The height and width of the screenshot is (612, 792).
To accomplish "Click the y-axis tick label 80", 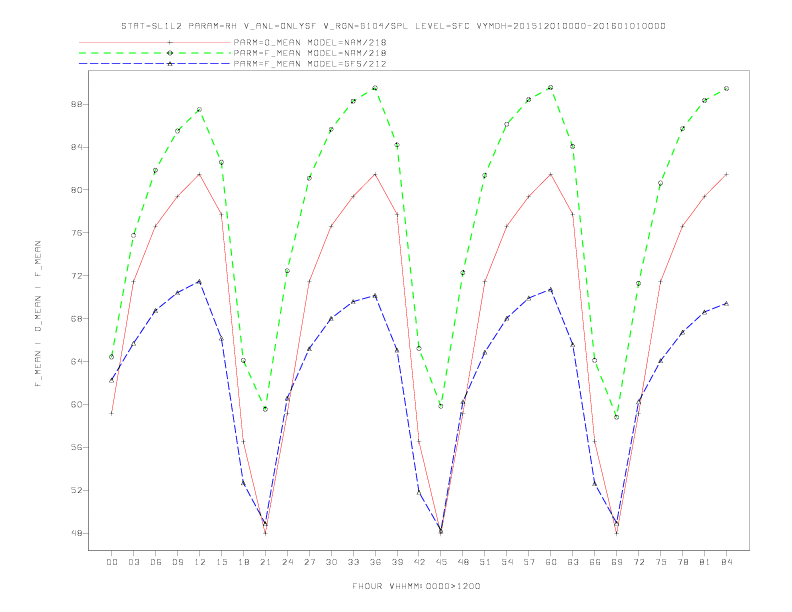I will [79, 190].
